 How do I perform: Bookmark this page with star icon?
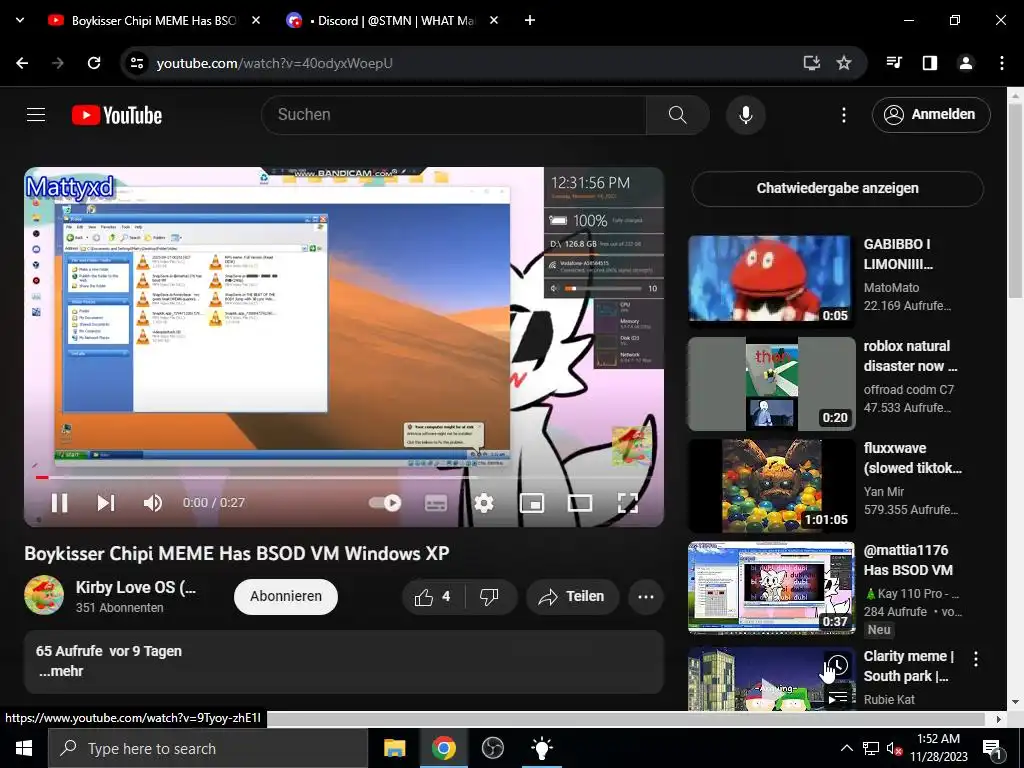tap(844, 63)
